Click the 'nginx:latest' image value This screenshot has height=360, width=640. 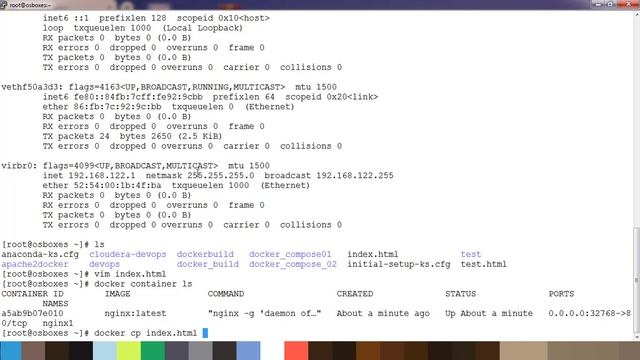(135, 313)
